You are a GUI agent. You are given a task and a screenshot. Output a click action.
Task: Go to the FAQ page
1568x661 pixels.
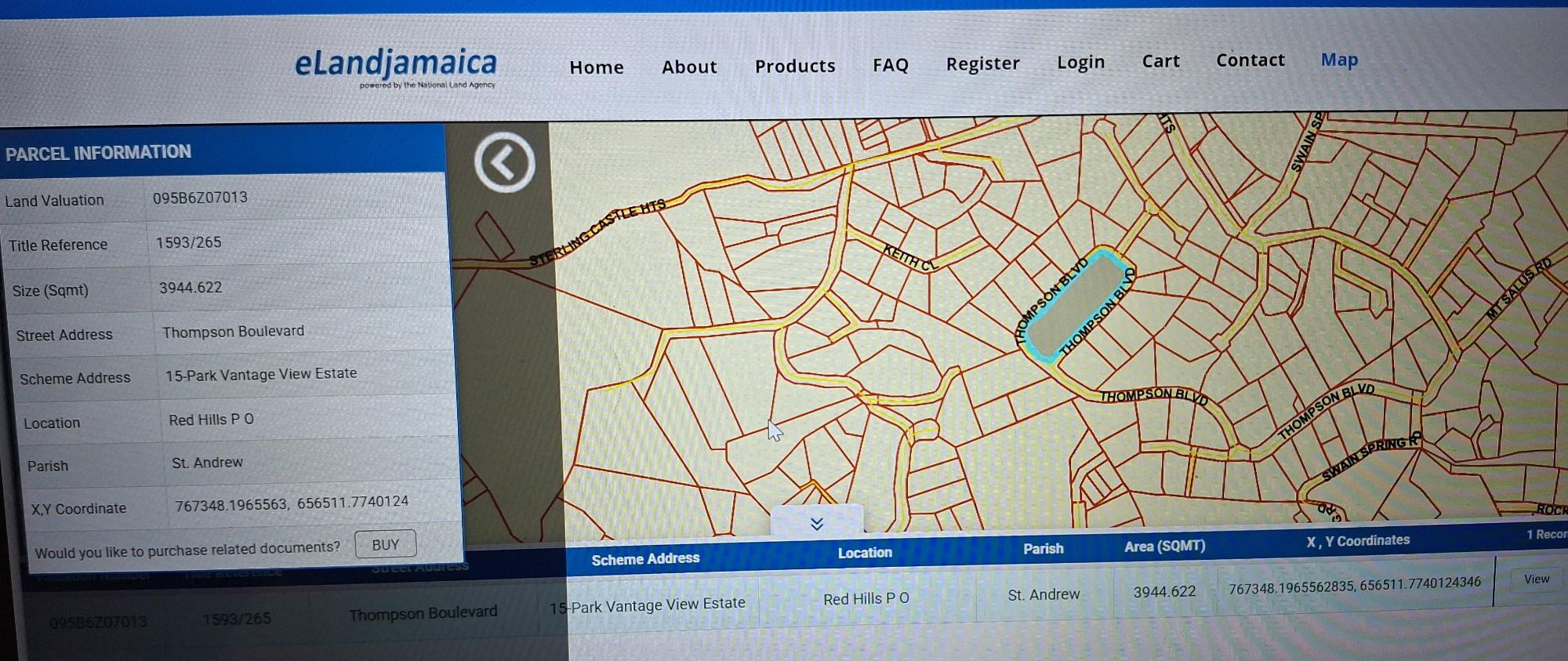891,65
